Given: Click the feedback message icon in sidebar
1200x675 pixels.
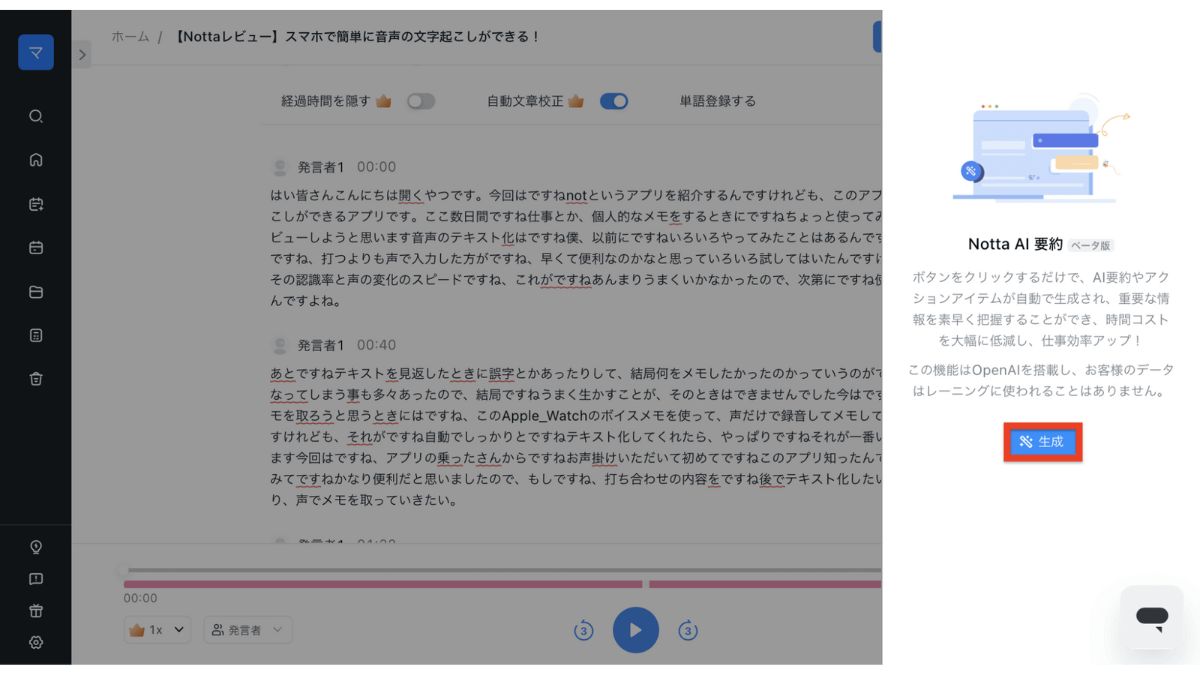Looking at the screenshot, I should click(36, 579).
